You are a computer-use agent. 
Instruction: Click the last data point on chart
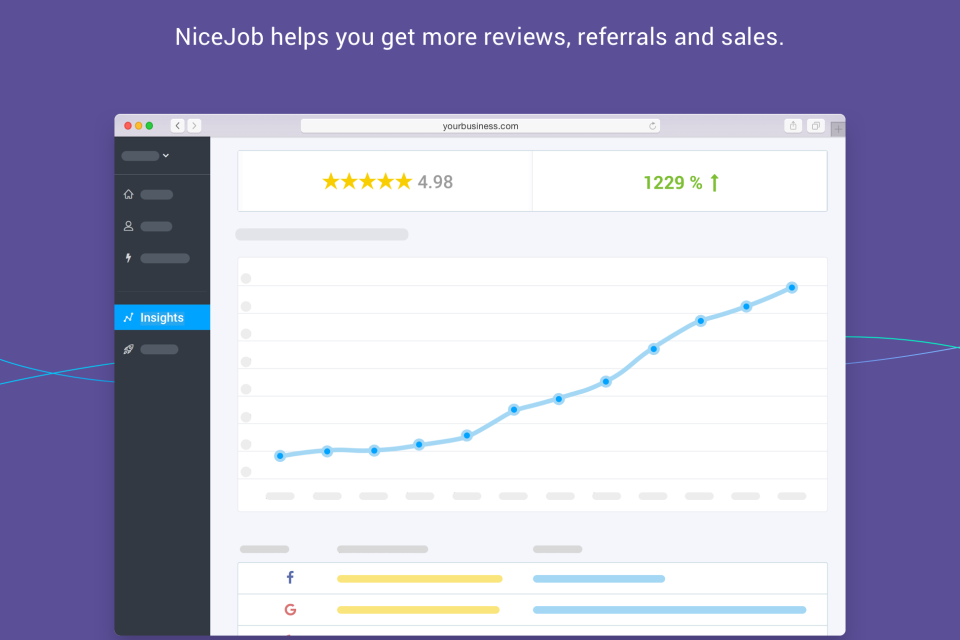click(792, 287)
